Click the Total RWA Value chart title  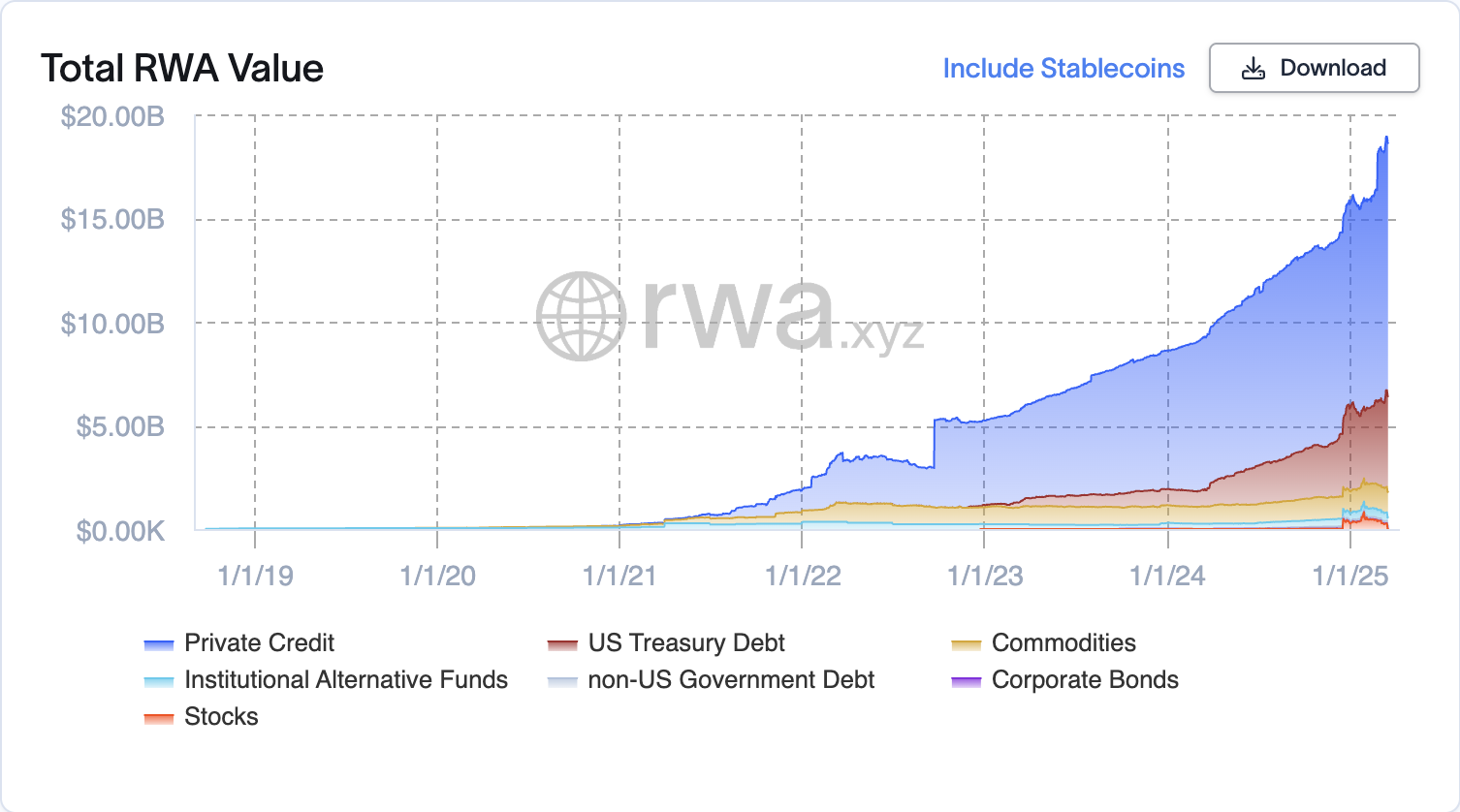182,68
